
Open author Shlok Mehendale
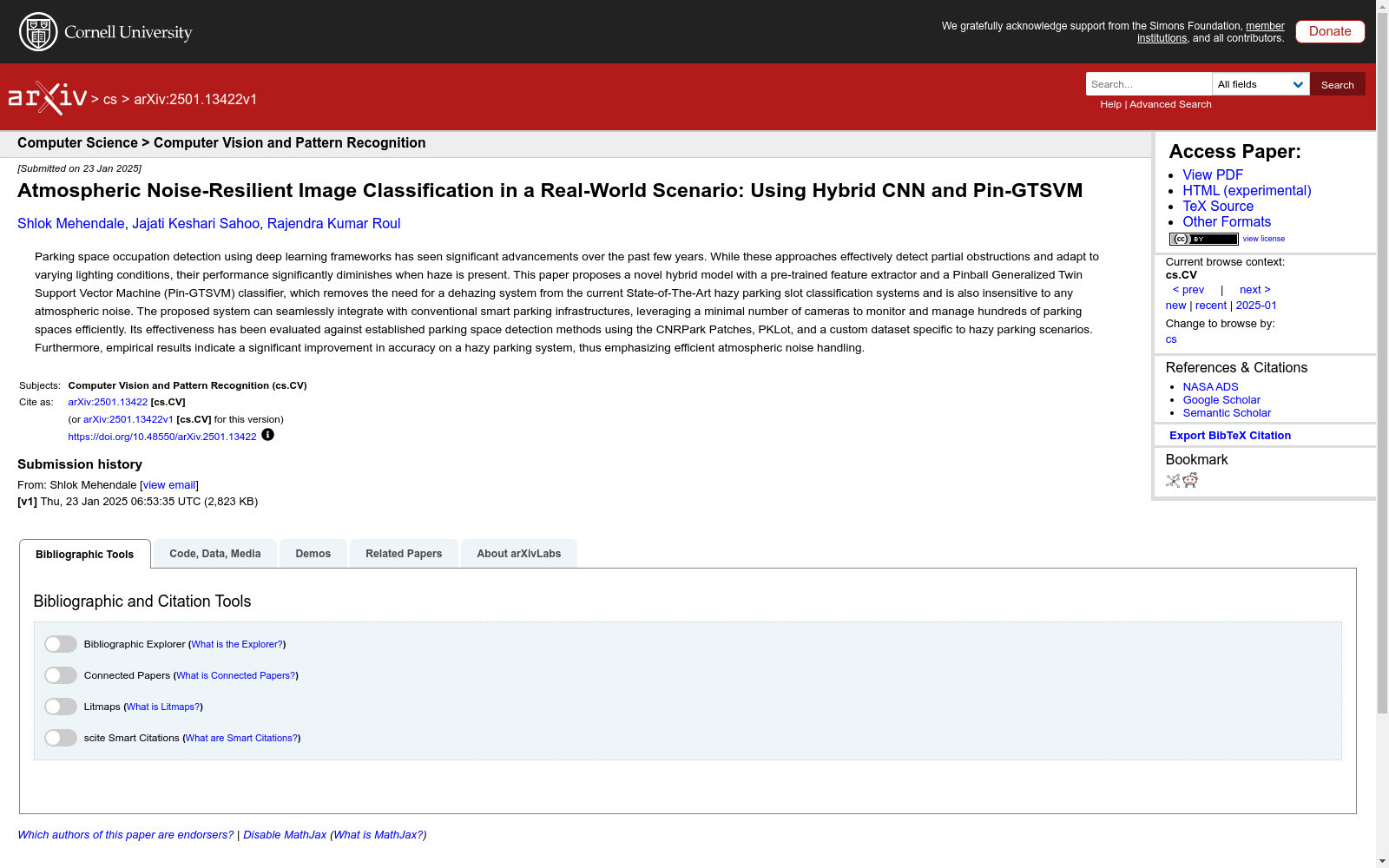click(x=71, y=224)
